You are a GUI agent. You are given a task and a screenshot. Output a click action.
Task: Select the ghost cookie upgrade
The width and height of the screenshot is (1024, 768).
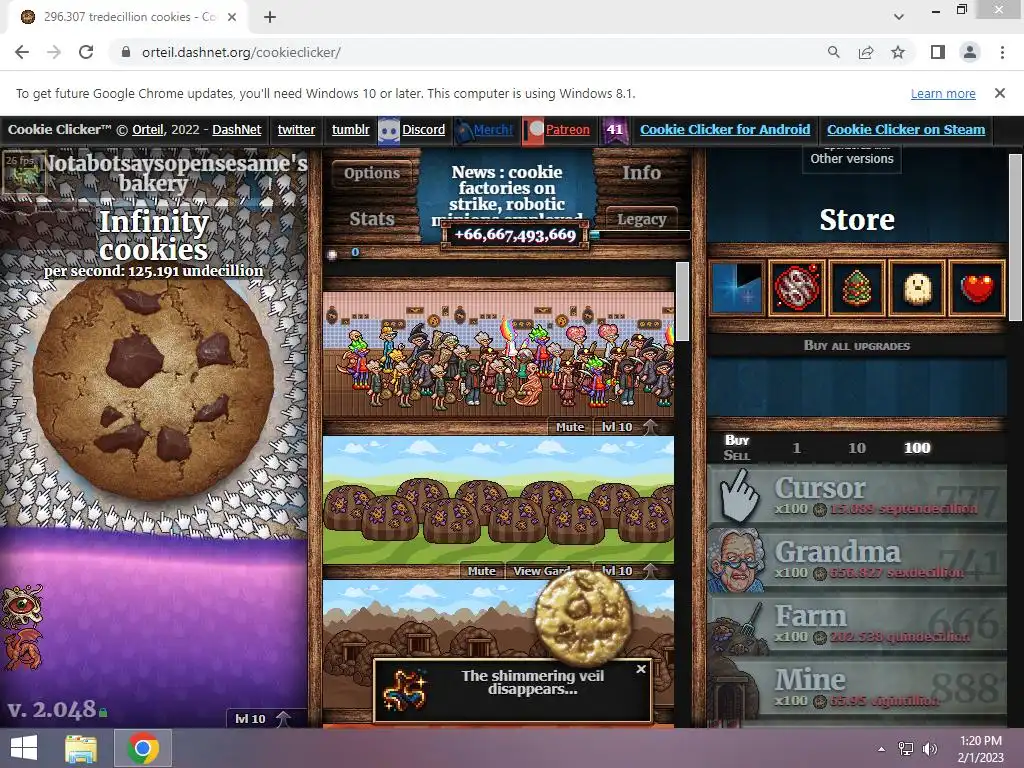[917, 287]
